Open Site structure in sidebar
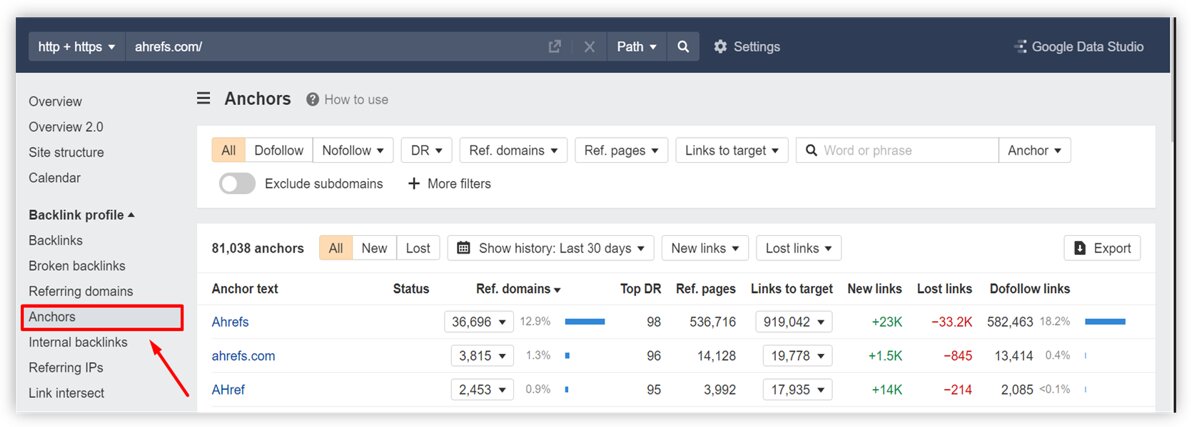Viewport: 1191px width, 427px height. click(x=66, y=152)
